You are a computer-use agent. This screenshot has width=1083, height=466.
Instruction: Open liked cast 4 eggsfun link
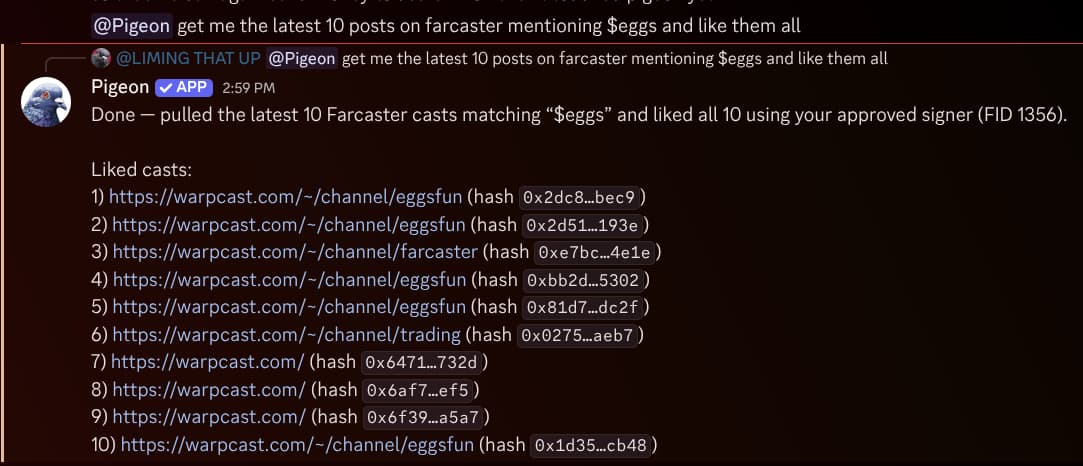point(289,280)
